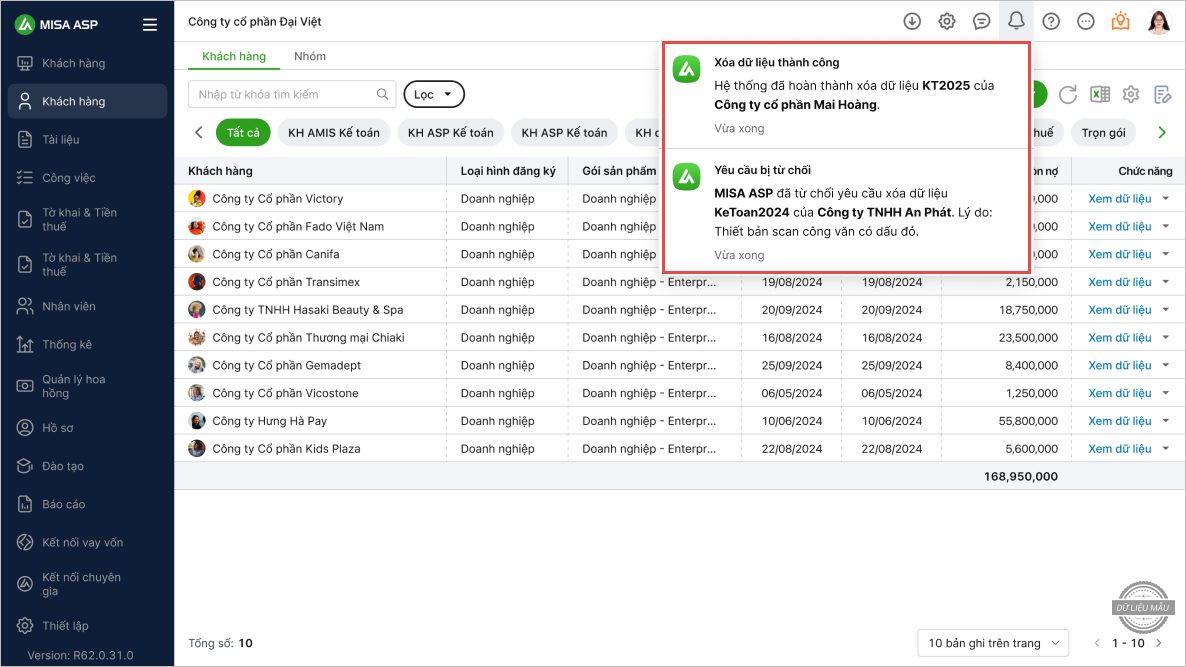
Task: Open the user avatar profile
Action: tap(1159, 21)
